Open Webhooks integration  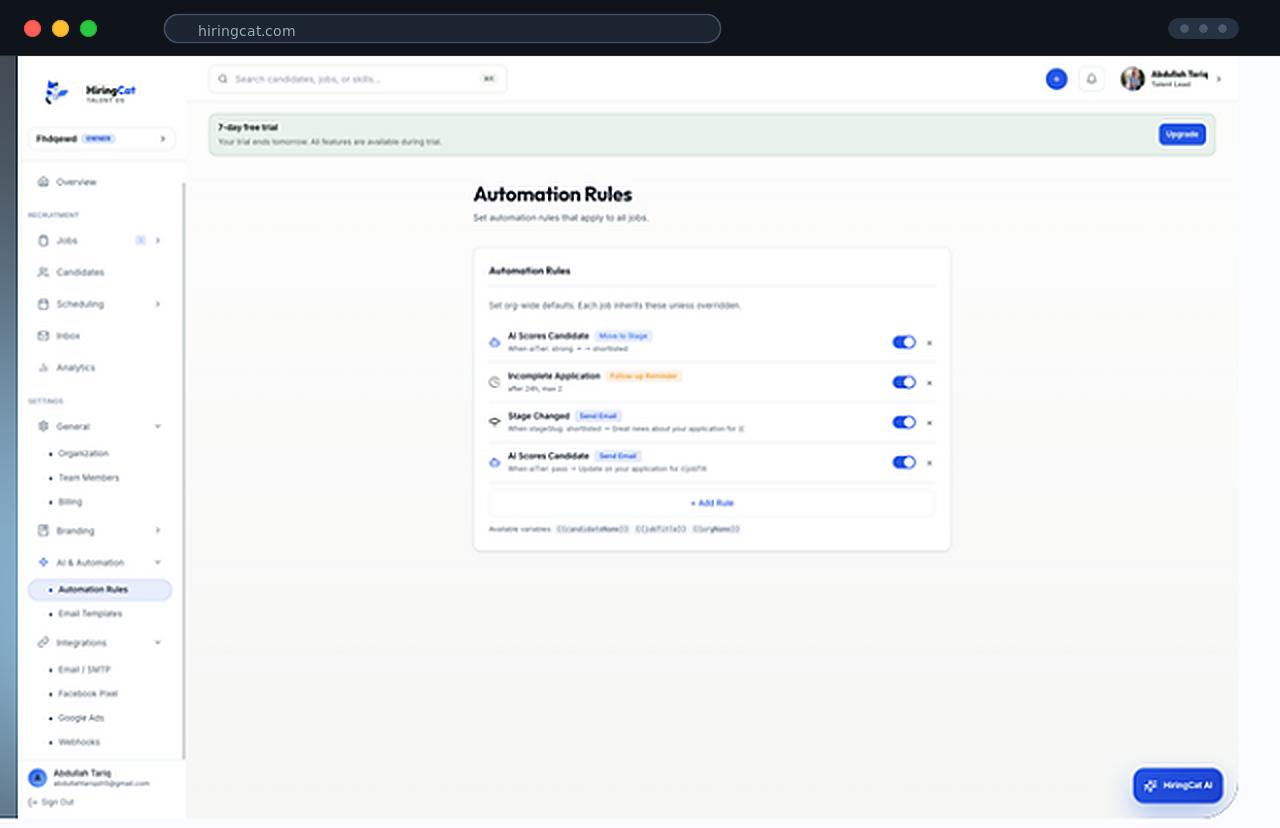tap(78, 742)
